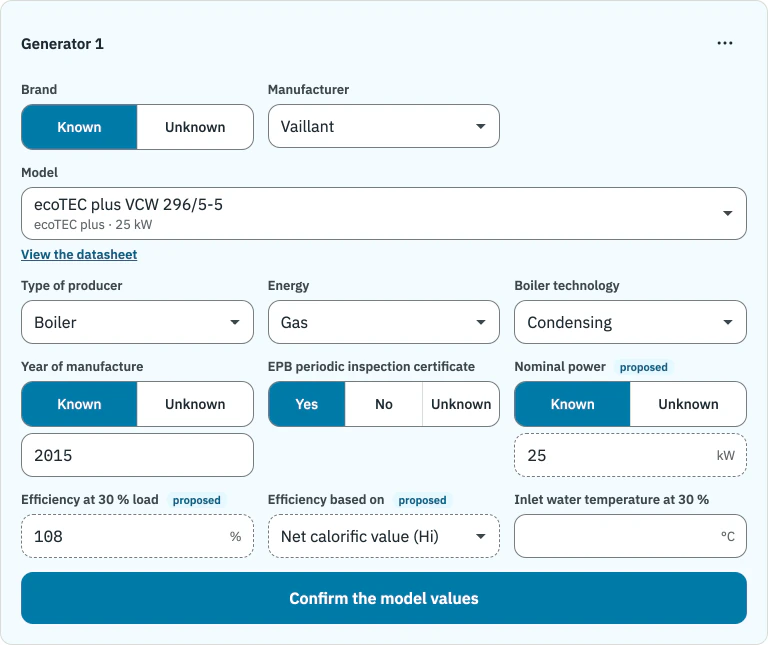Click the proposed badge beside Nominal power

click(x=644, y=367)
